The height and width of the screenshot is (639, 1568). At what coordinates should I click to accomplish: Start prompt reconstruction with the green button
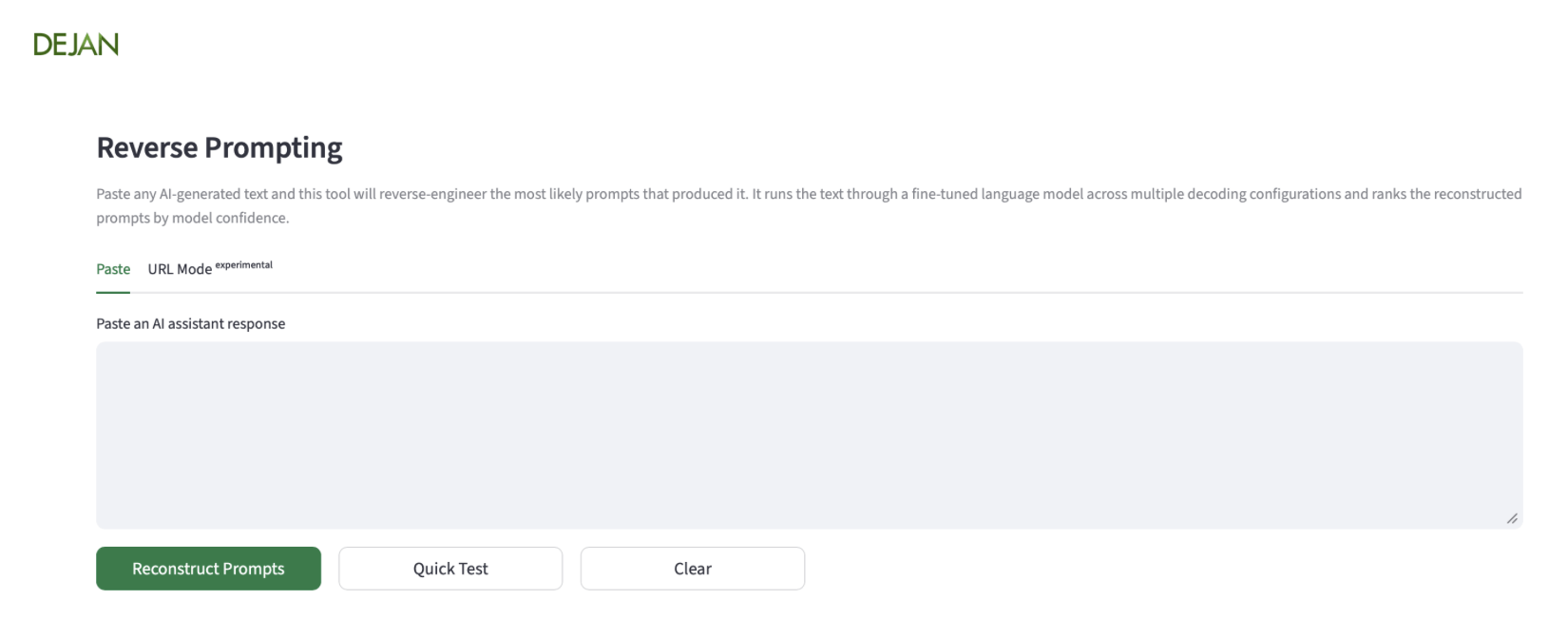point(208,569)
